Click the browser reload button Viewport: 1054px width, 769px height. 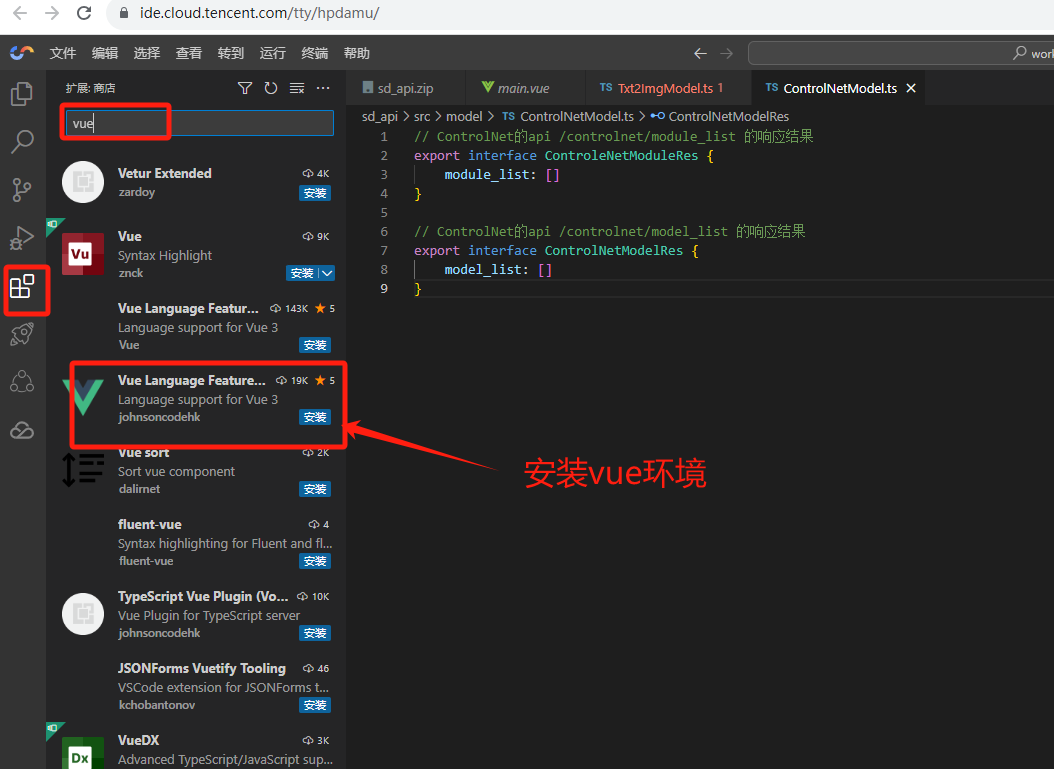point(85,14)
